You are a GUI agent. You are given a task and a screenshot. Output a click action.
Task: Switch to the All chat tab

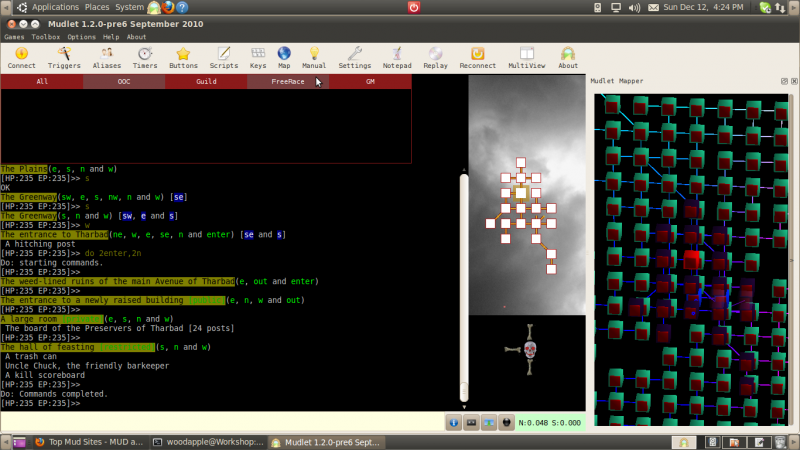click(42, 82)
